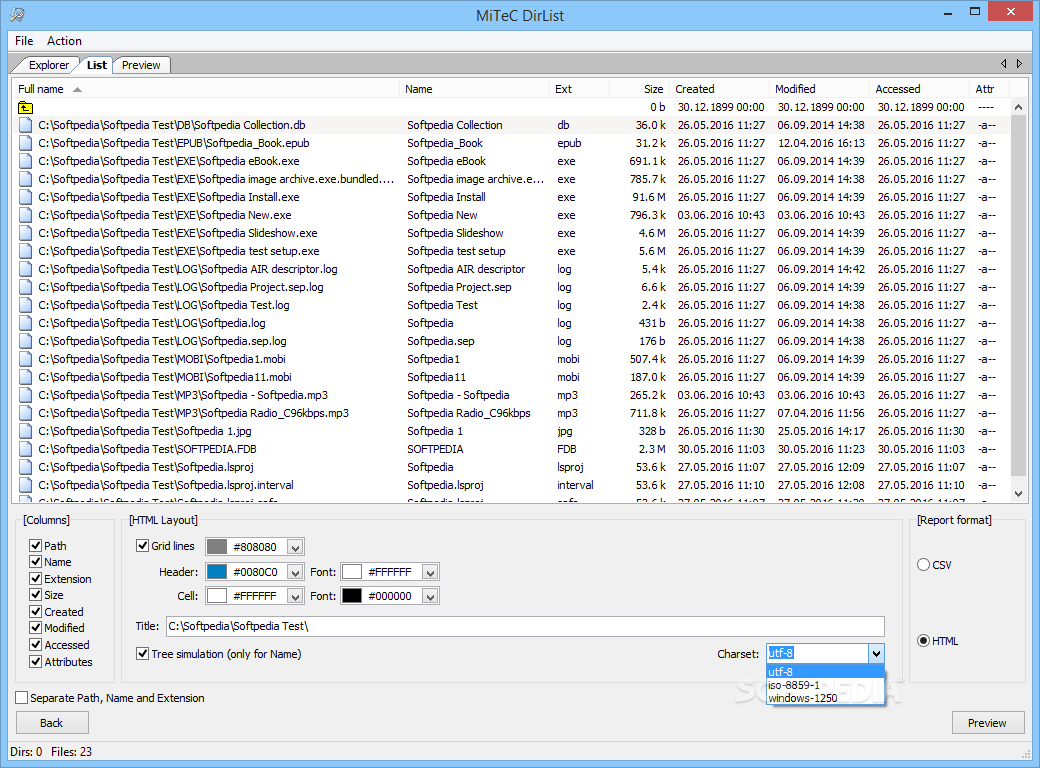This screenshot has width=1040, height=768.
Task: Collapse the Charset dropdown arrow
Action: point(876,654)
